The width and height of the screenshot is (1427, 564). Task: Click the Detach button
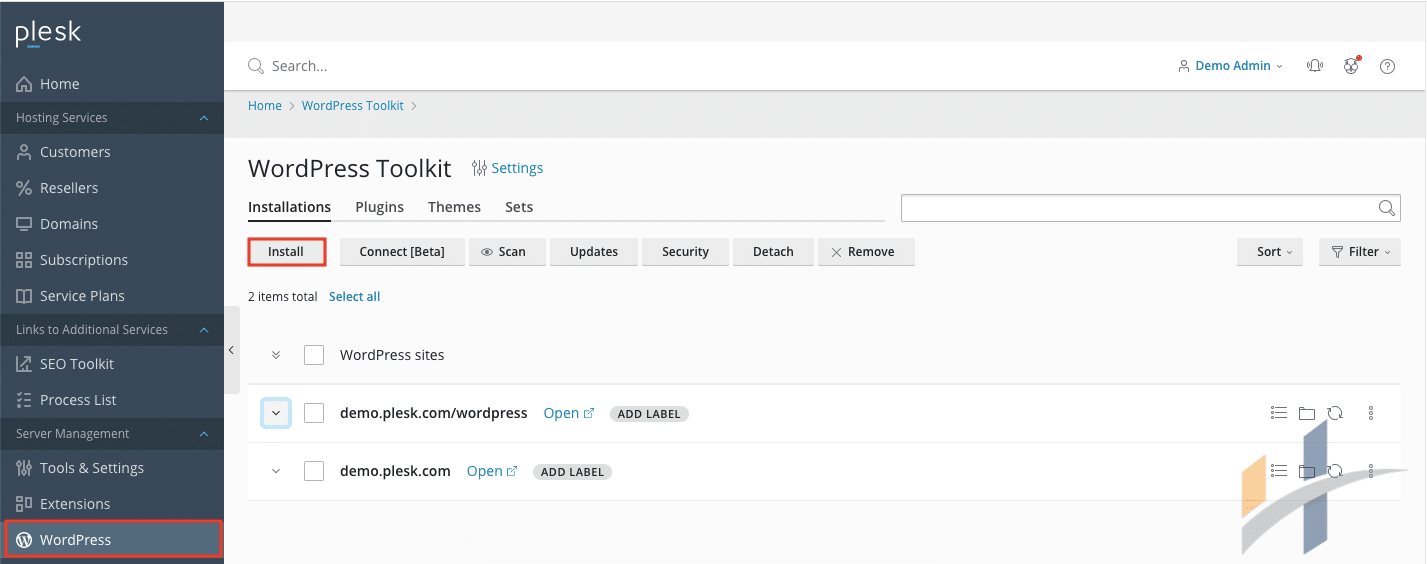coord(773,252)
